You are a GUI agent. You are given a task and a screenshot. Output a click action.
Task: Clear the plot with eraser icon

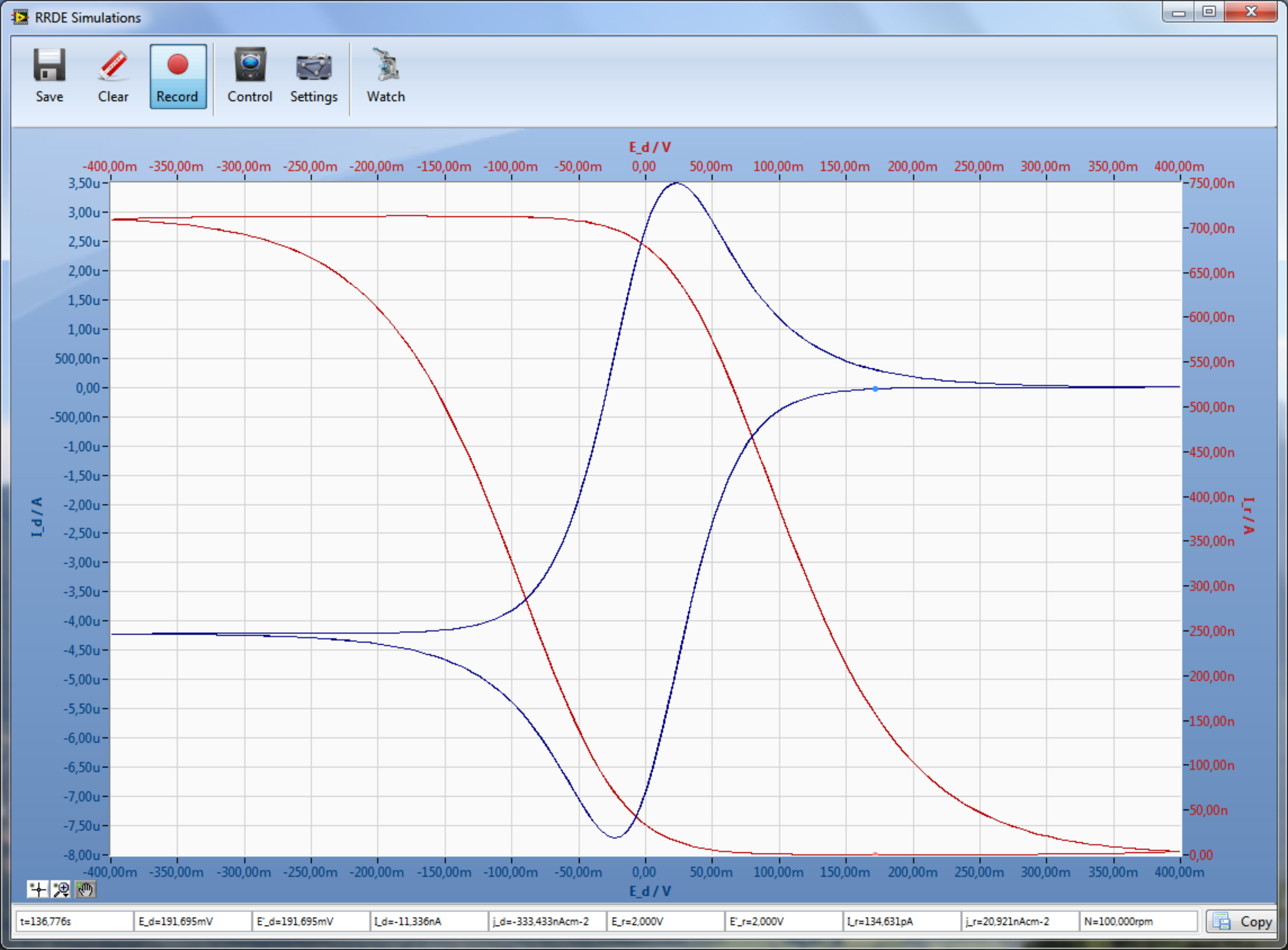[114, 76]
